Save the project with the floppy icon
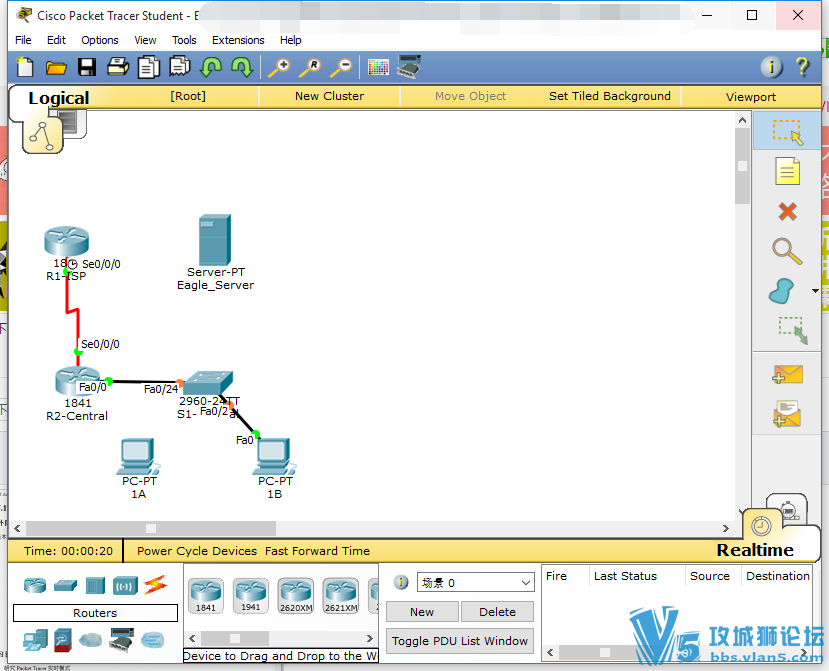829x671 pixels. coord(87,67)
